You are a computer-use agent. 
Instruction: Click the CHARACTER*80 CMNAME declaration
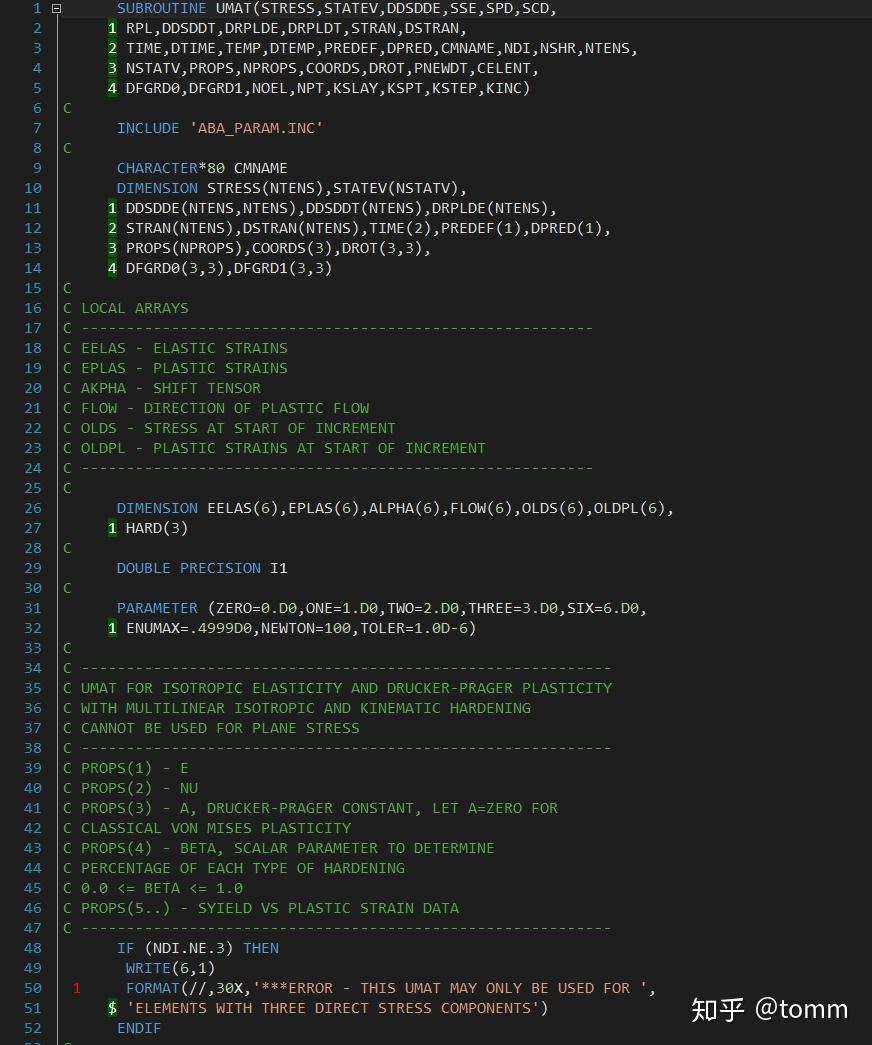[200, 168]
